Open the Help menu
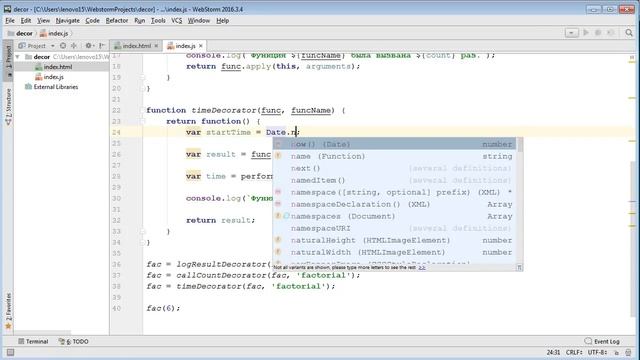The image size is (640, 360). [x=222, y=20]
